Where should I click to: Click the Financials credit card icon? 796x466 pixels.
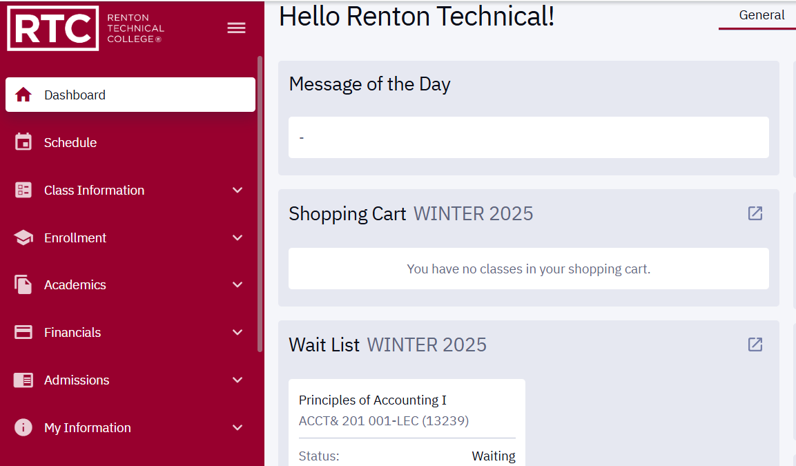23,332
